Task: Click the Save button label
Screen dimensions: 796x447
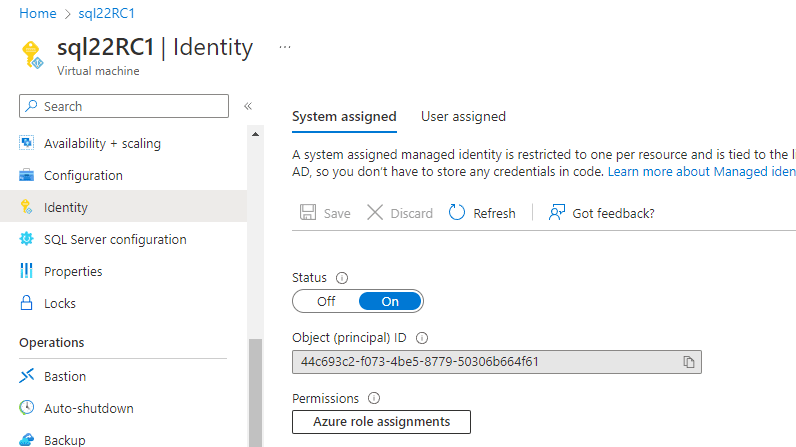Action: click(x=337, y=214)
